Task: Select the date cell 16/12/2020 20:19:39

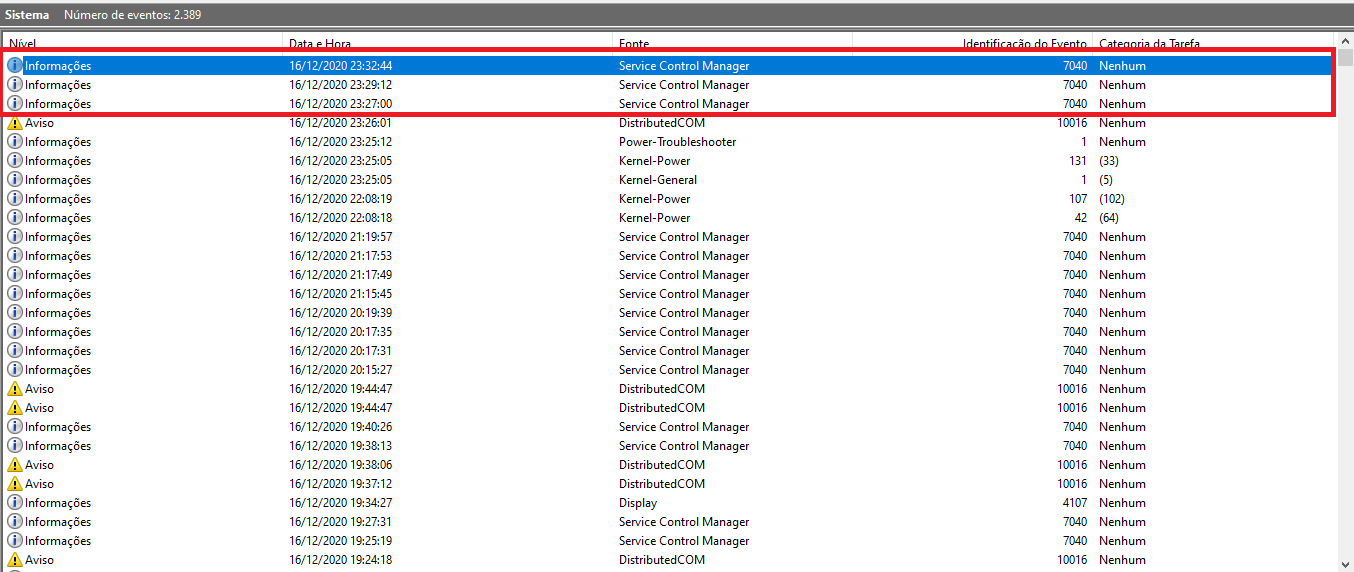Action: pyautogui.click(x=341, y=313)
